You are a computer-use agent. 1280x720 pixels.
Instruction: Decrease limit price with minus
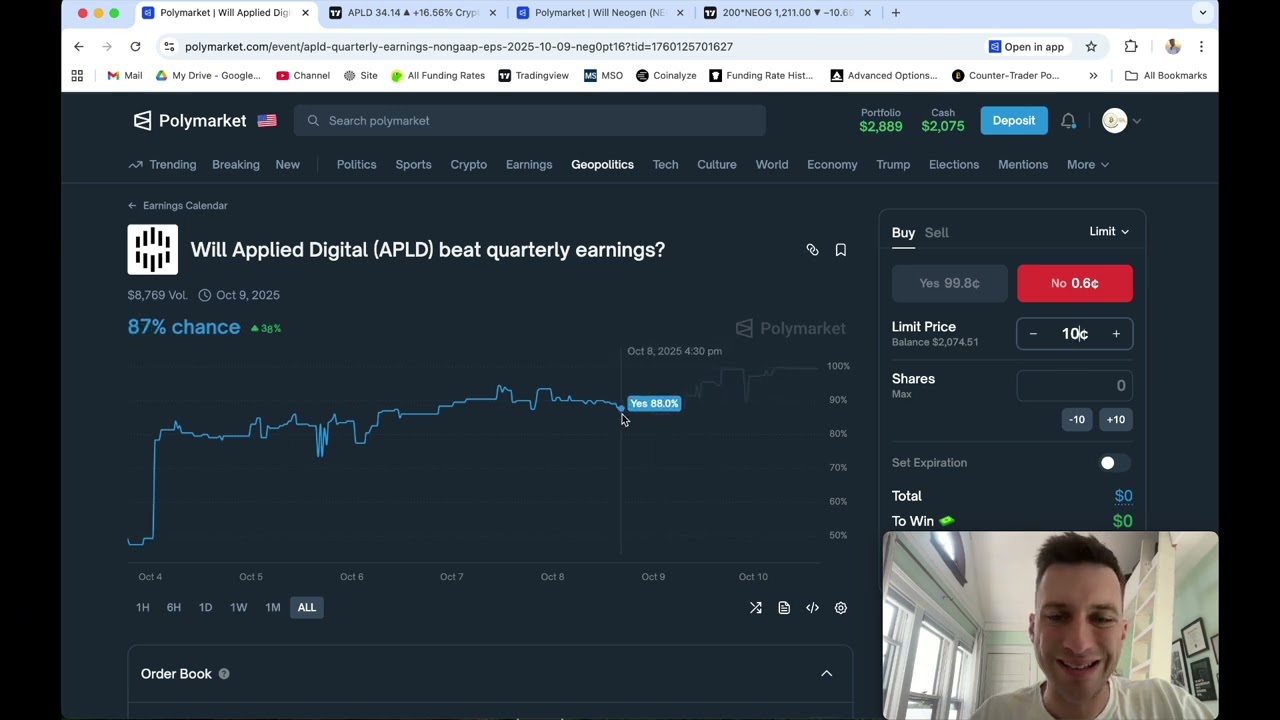(x=1033, y=334)
